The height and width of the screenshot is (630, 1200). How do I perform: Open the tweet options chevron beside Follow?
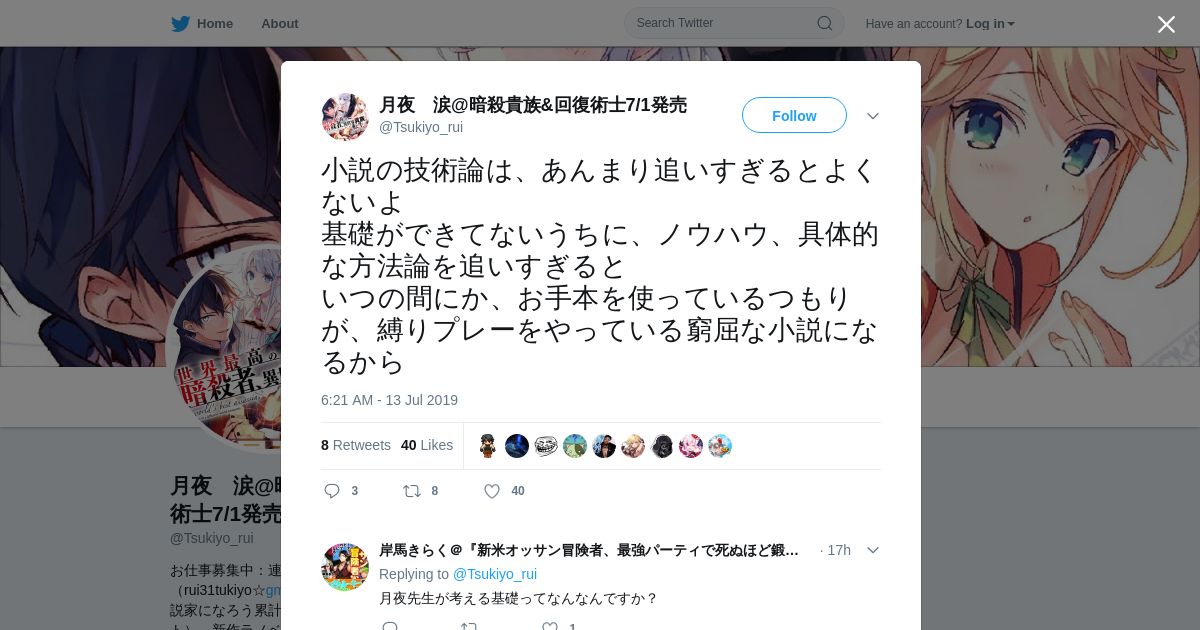tap(873, 116)
